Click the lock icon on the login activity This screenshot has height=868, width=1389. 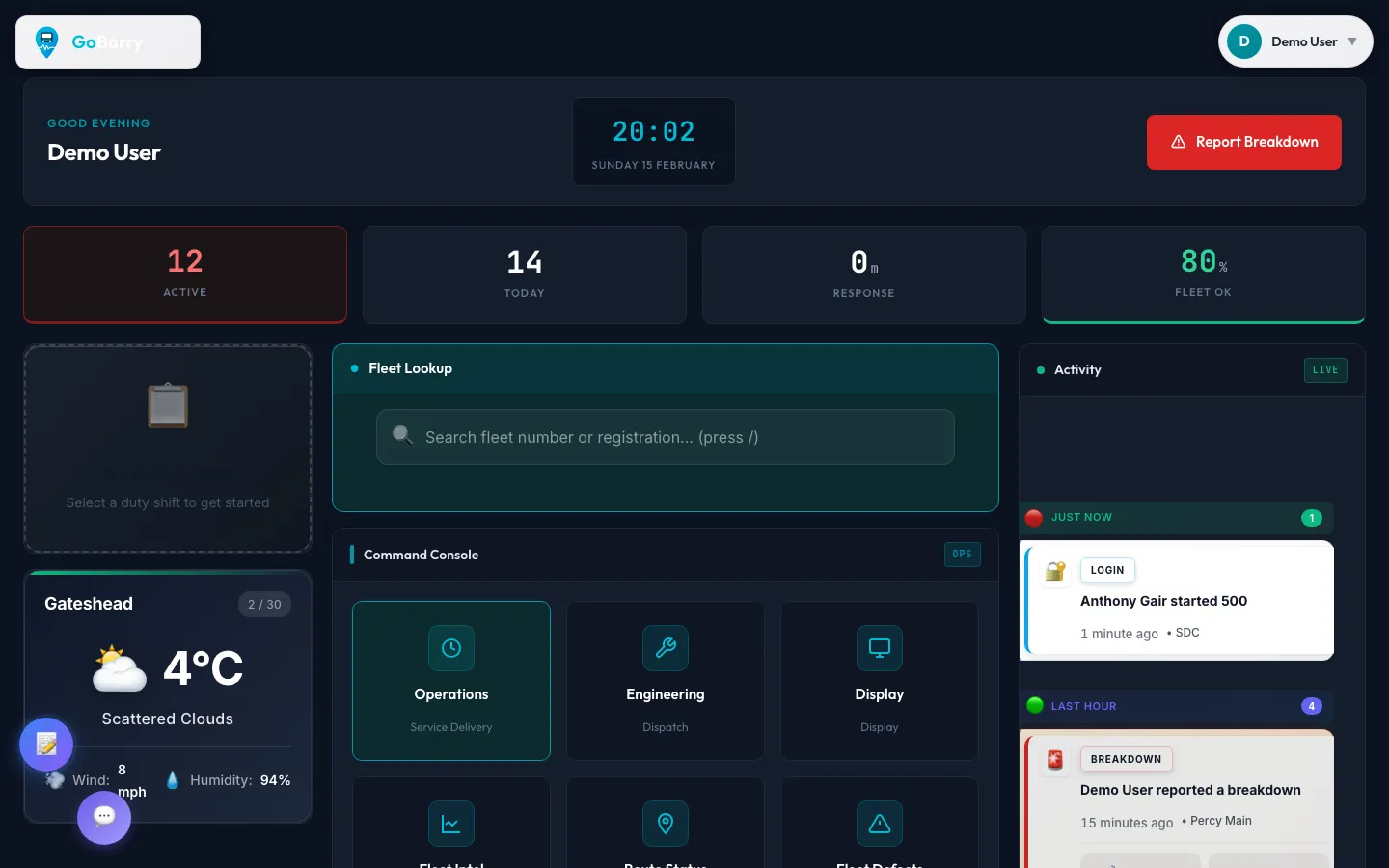click(x=1055, y=571)
